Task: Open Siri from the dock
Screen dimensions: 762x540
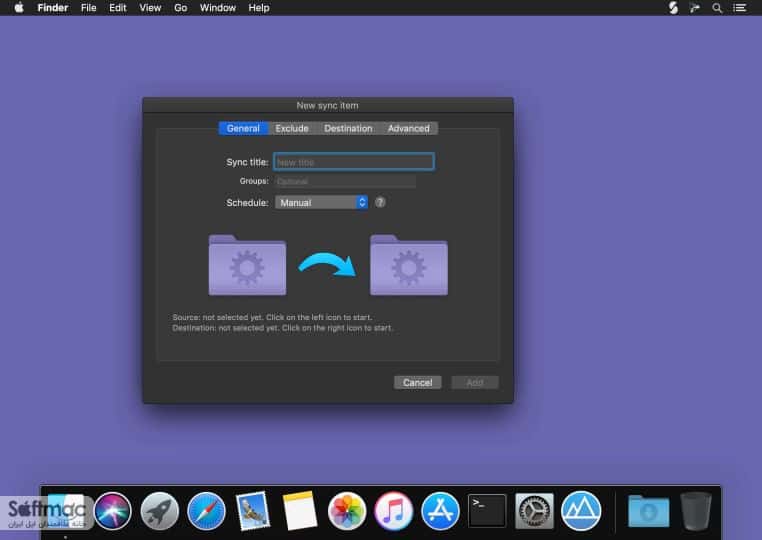Action: point(113,511)
